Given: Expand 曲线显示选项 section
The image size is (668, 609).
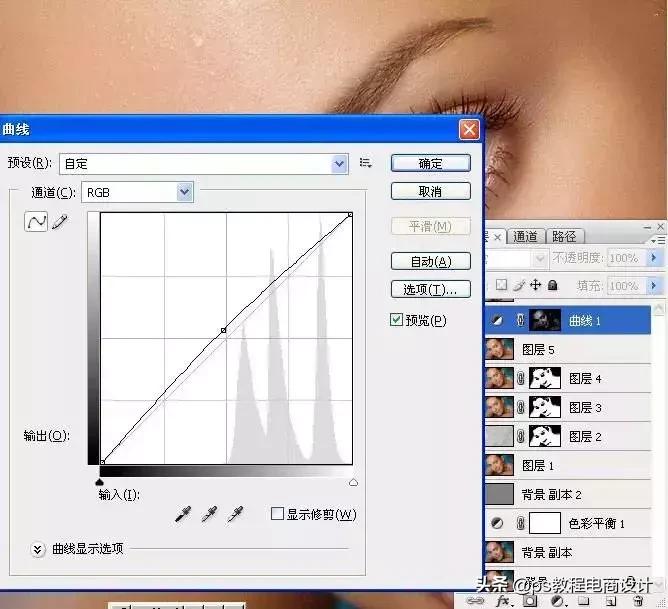Looking at the screenshot, I should 38,549.
